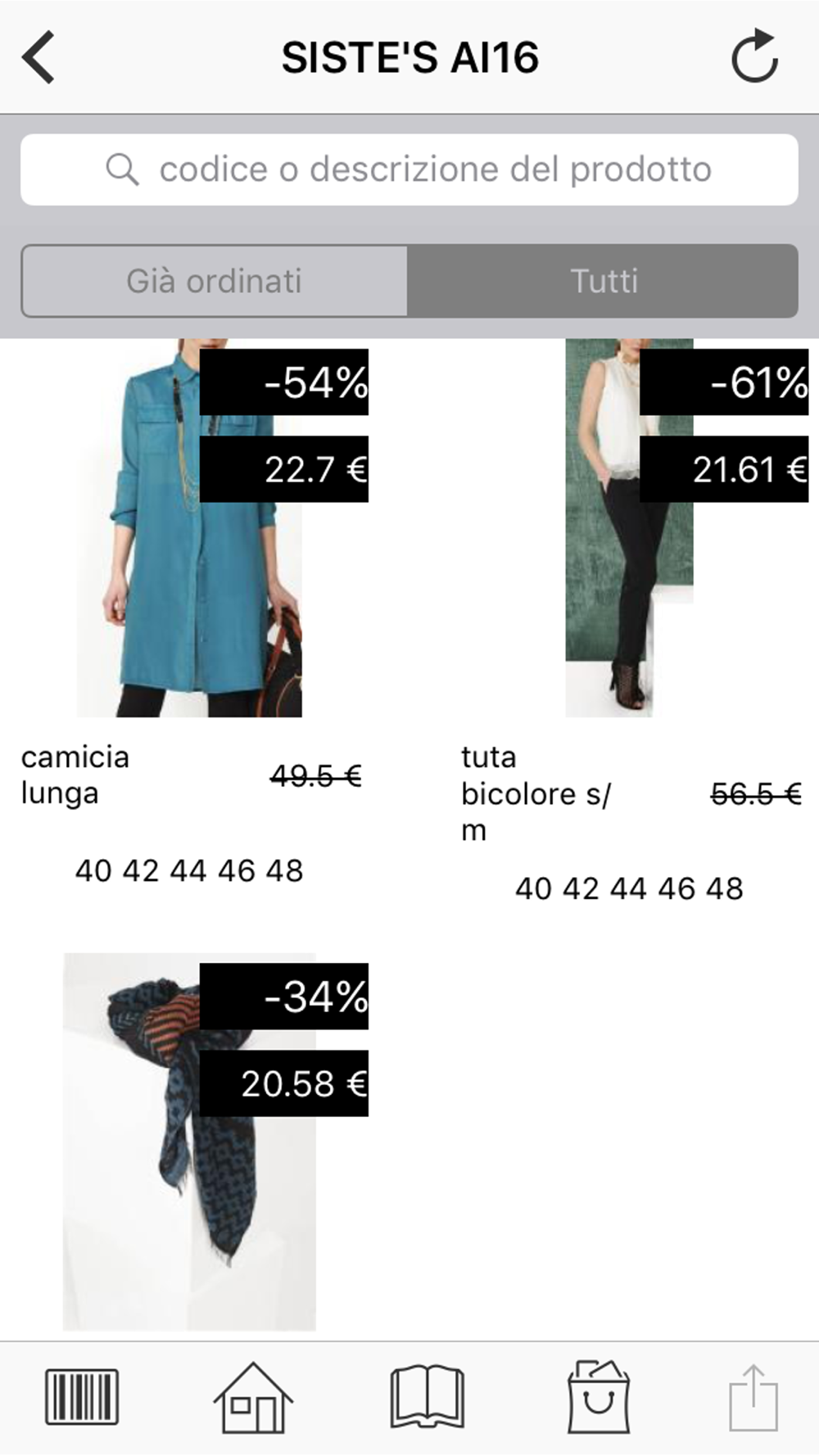The image size is (819, 1456).
Task: Tap the sizes row under camicia lunga
Action: 189,870
